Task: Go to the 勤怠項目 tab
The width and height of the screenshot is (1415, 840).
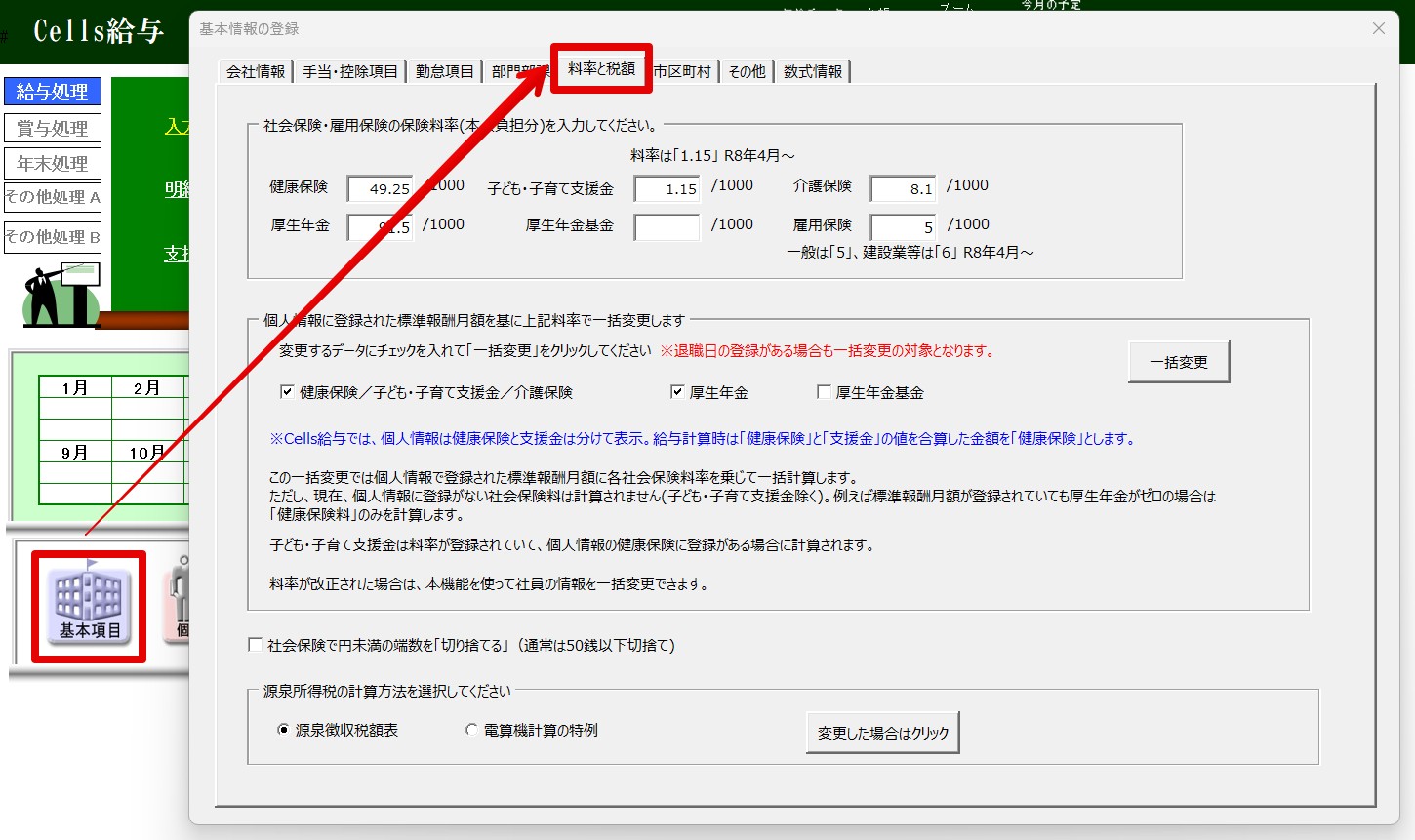Action: (444, 71)
